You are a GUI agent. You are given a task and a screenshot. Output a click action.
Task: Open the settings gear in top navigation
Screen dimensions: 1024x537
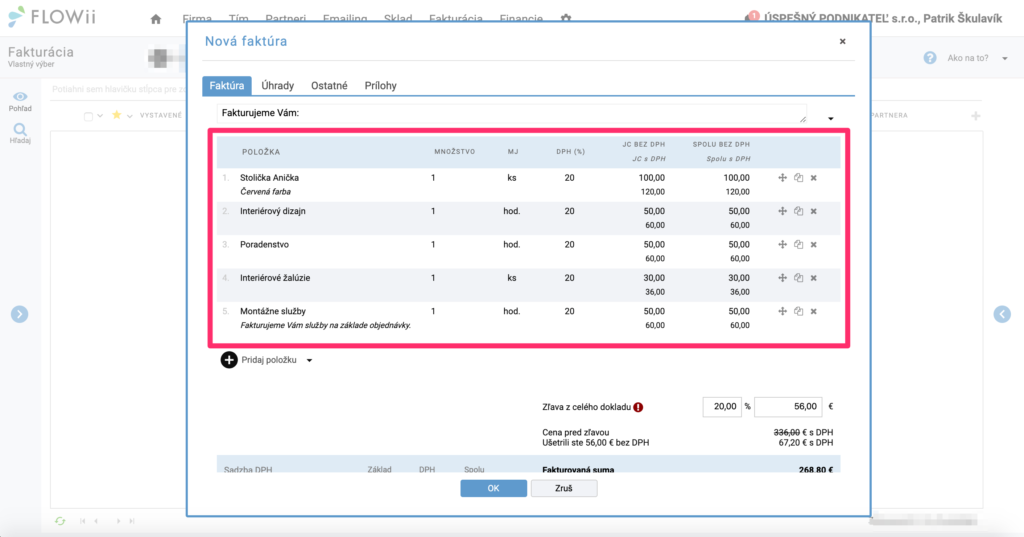[566, 18]
